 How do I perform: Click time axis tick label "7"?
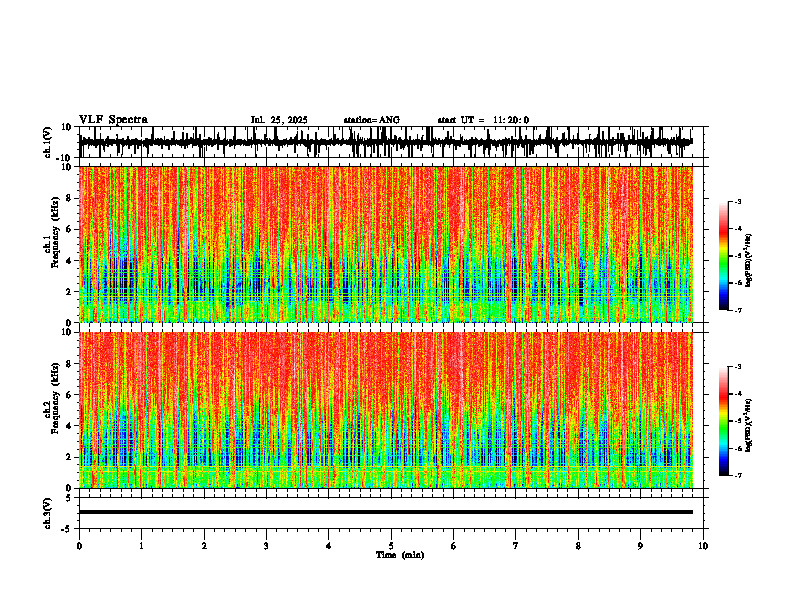click(x=516, y=546)
